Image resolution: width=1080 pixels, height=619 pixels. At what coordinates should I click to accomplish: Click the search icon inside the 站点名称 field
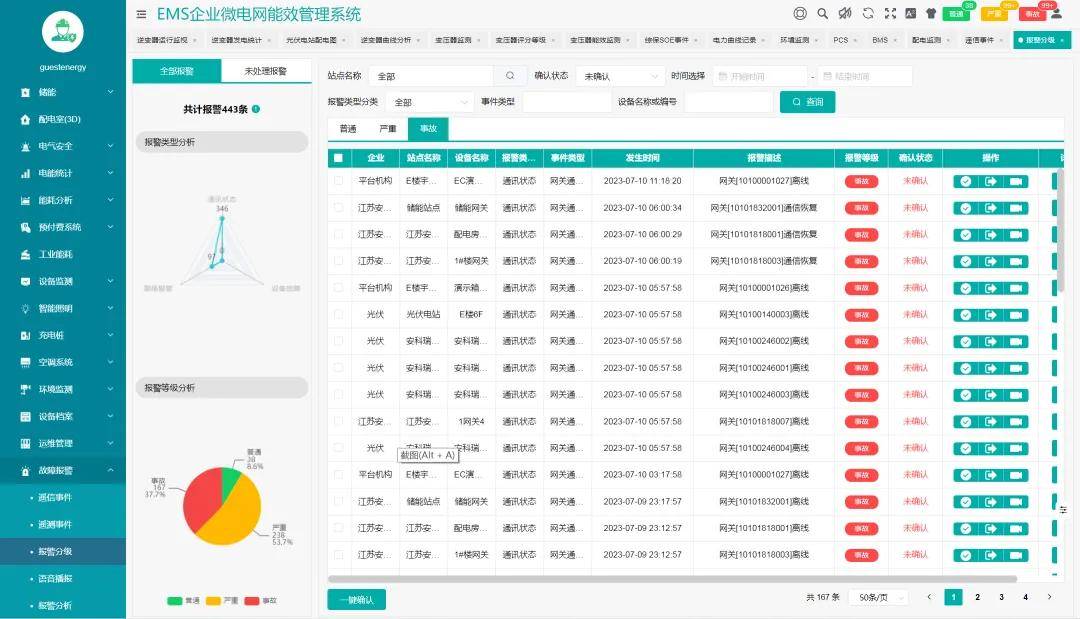coord(510,76)
